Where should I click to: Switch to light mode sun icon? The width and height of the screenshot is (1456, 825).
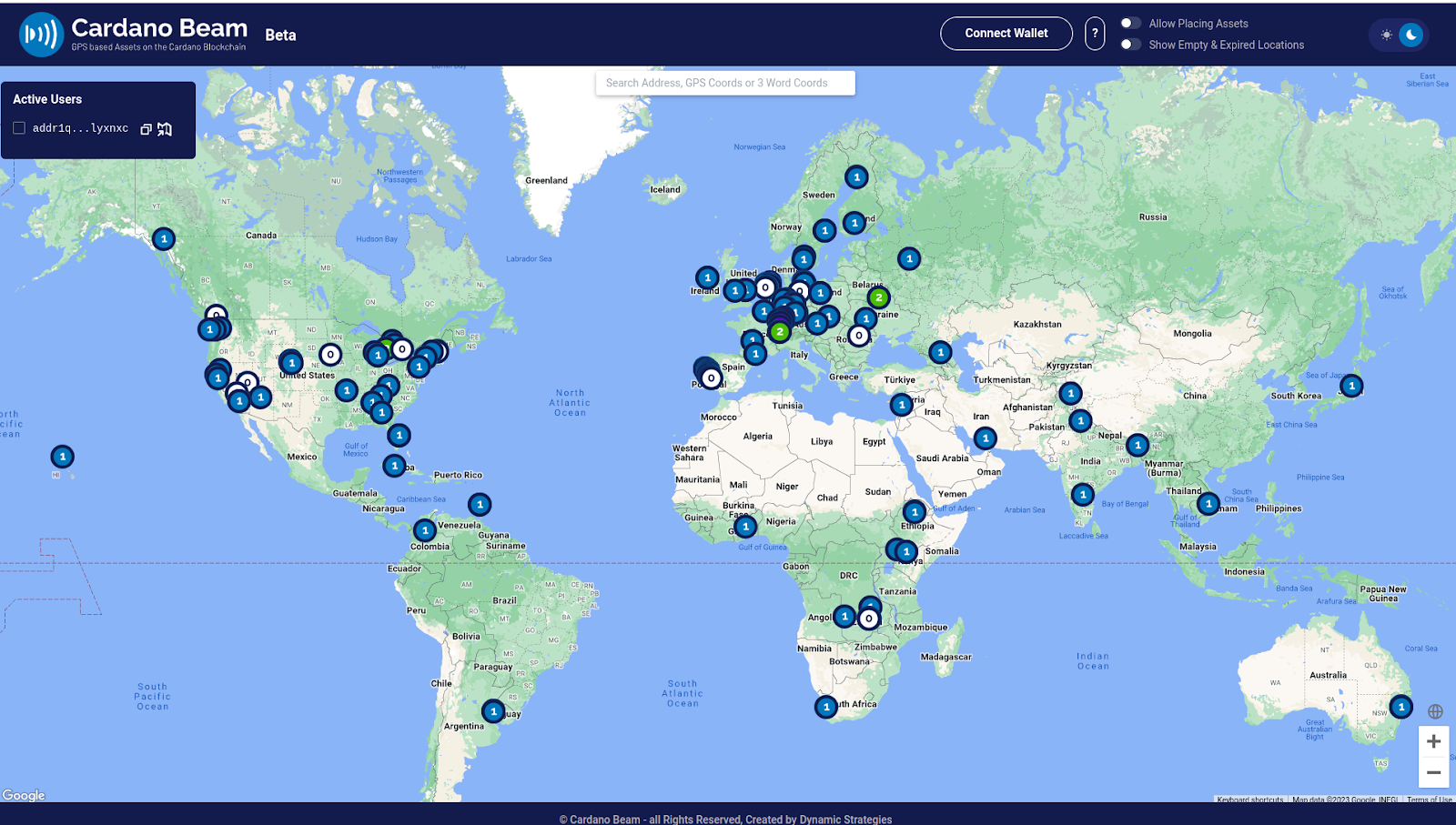pyautogui.click(x=1386, y=35)
